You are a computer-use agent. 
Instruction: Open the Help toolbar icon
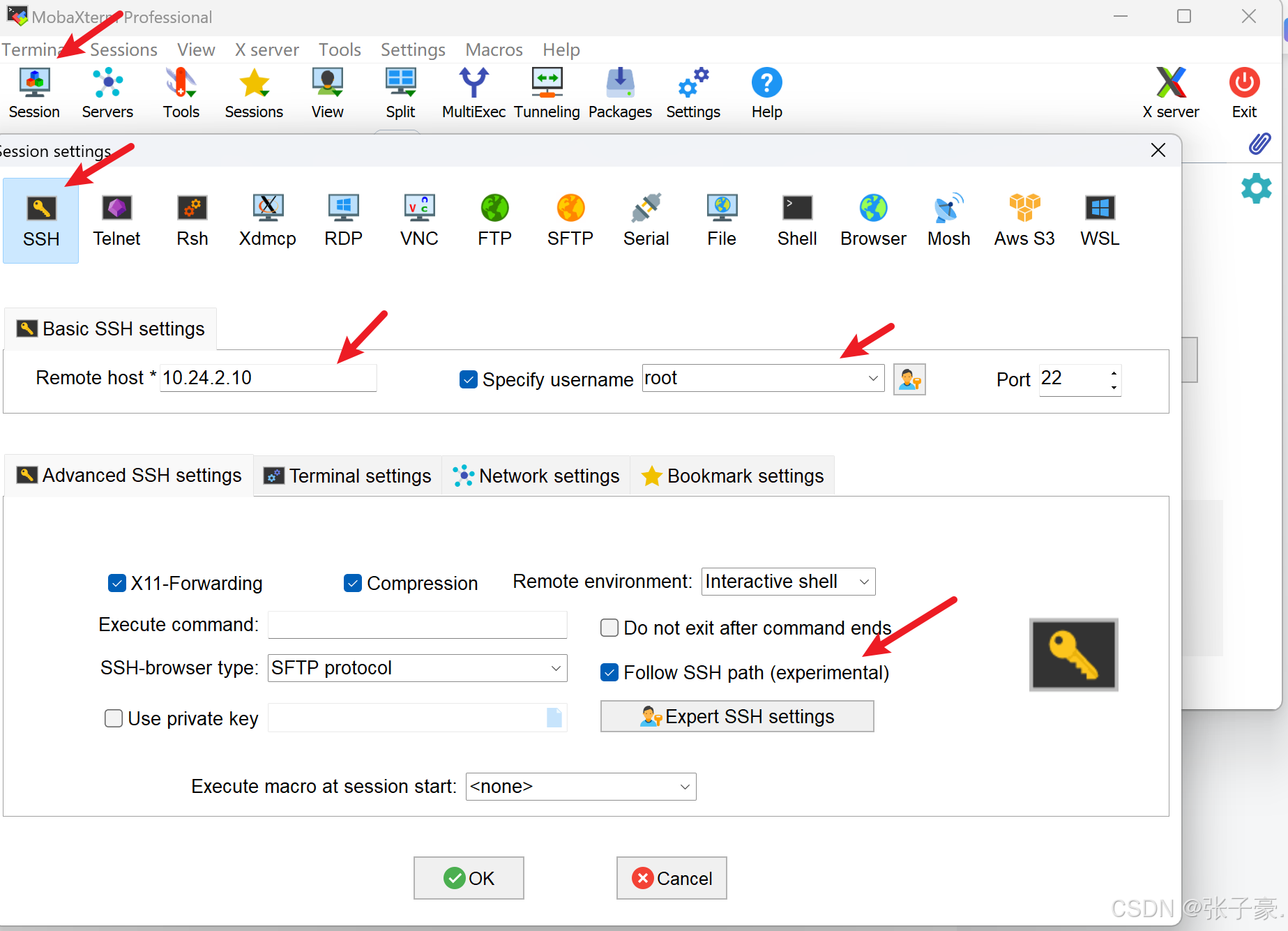[766, 93]
